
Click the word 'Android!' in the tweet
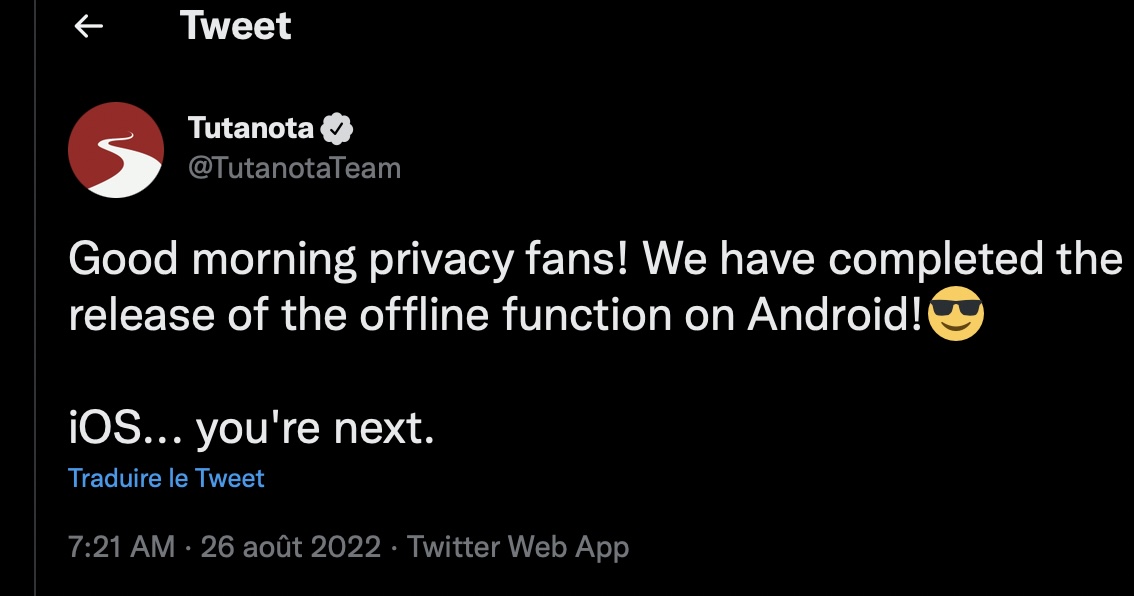pos(835,315)
